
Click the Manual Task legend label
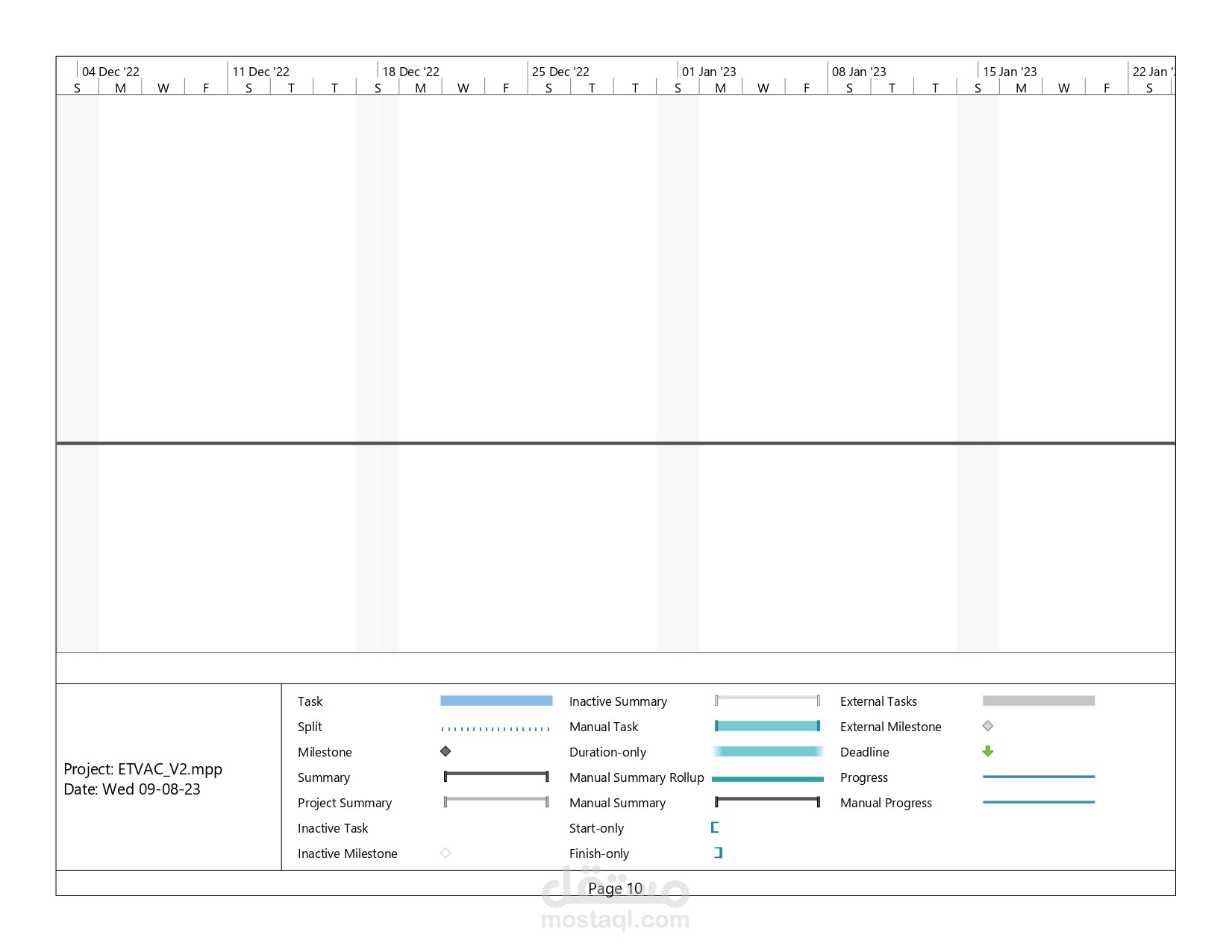(x=604, y=727)
